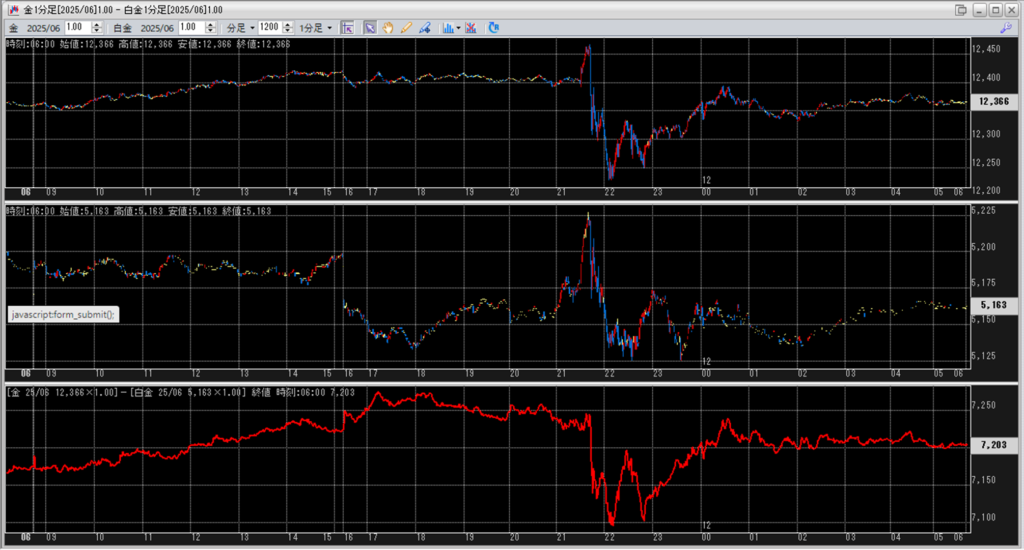This screenshot has width=1024, height=550.
Task: Click the bar chart indicator icon
Action: (x=446, y=27)
